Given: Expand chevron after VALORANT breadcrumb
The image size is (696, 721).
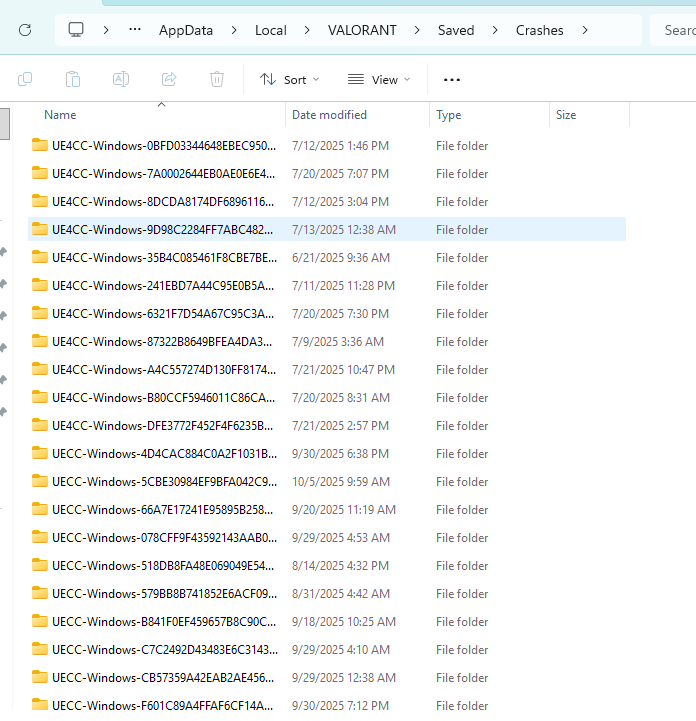Looking at the screenshot, I should (417, 30).
